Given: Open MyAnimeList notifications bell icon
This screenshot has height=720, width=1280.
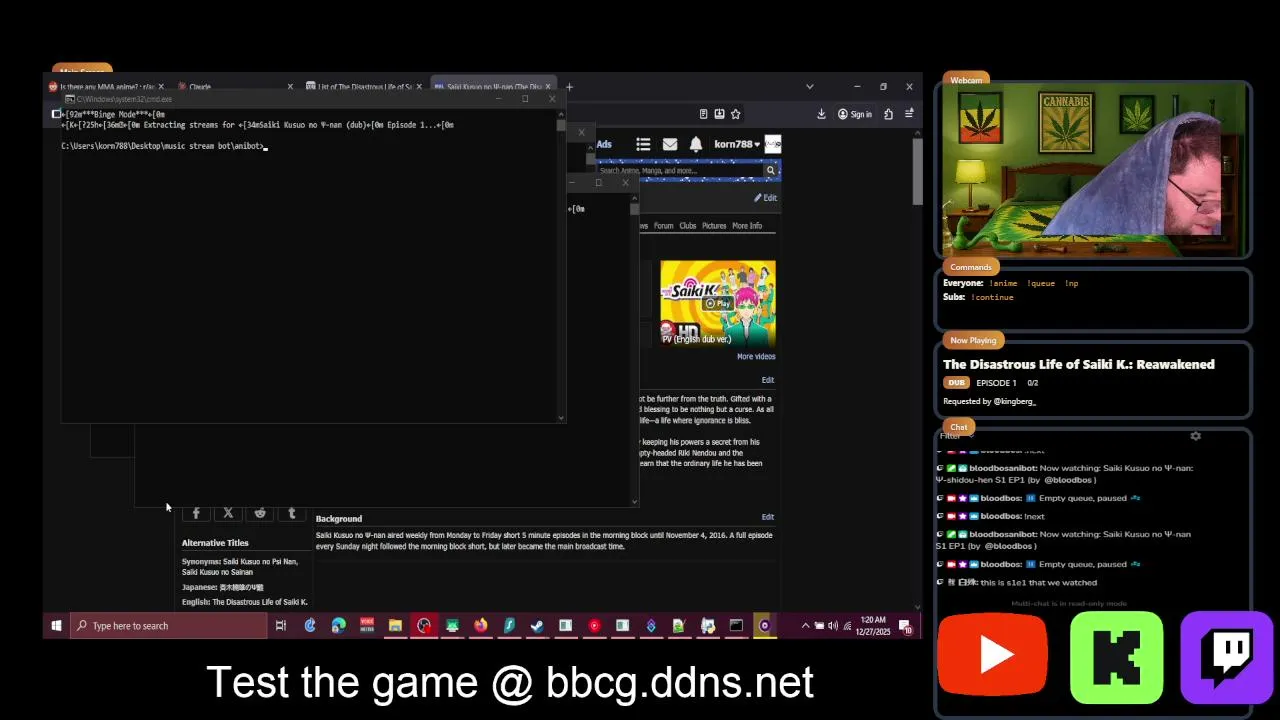Looking at the screenshot, I should pyautogui.click(x=696, y=144).
